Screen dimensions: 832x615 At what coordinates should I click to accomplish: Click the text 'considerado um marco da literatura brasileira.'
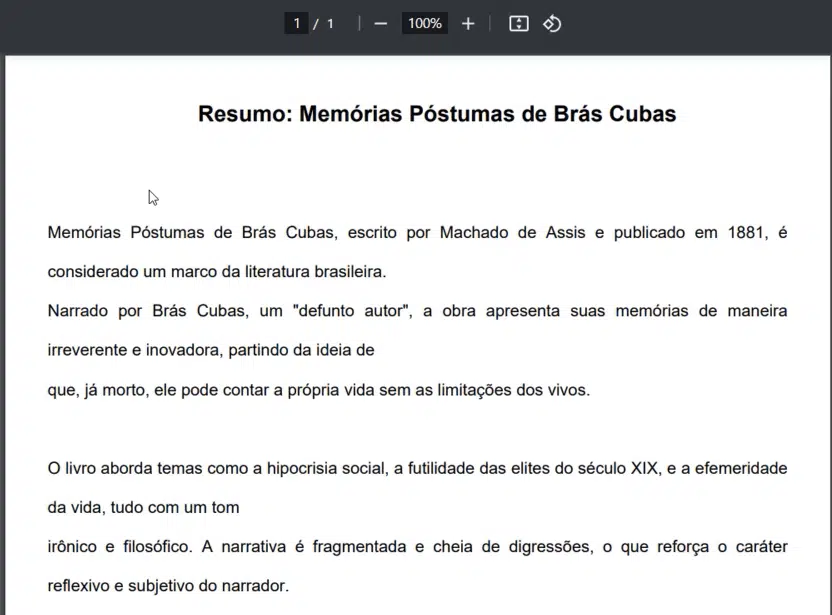point(217,272)
